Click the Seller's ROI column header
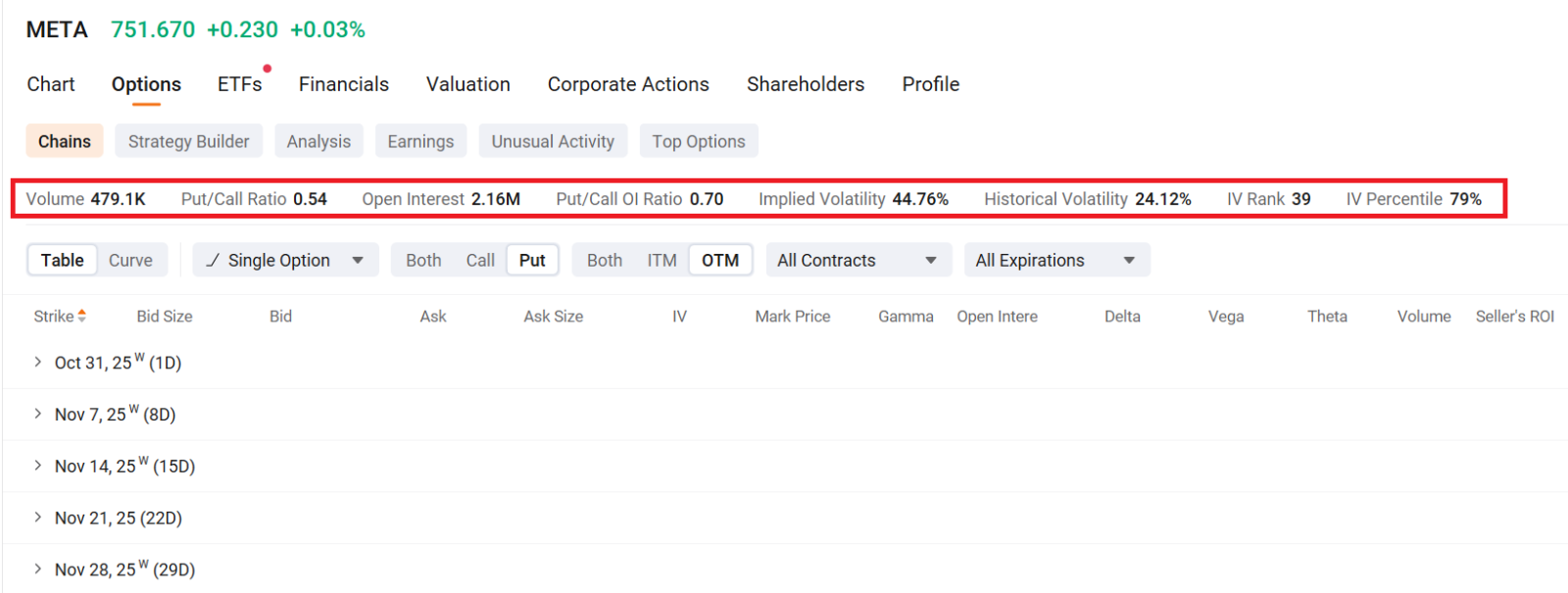This screenshot has height=593, width=1568. pos(1515,316)
